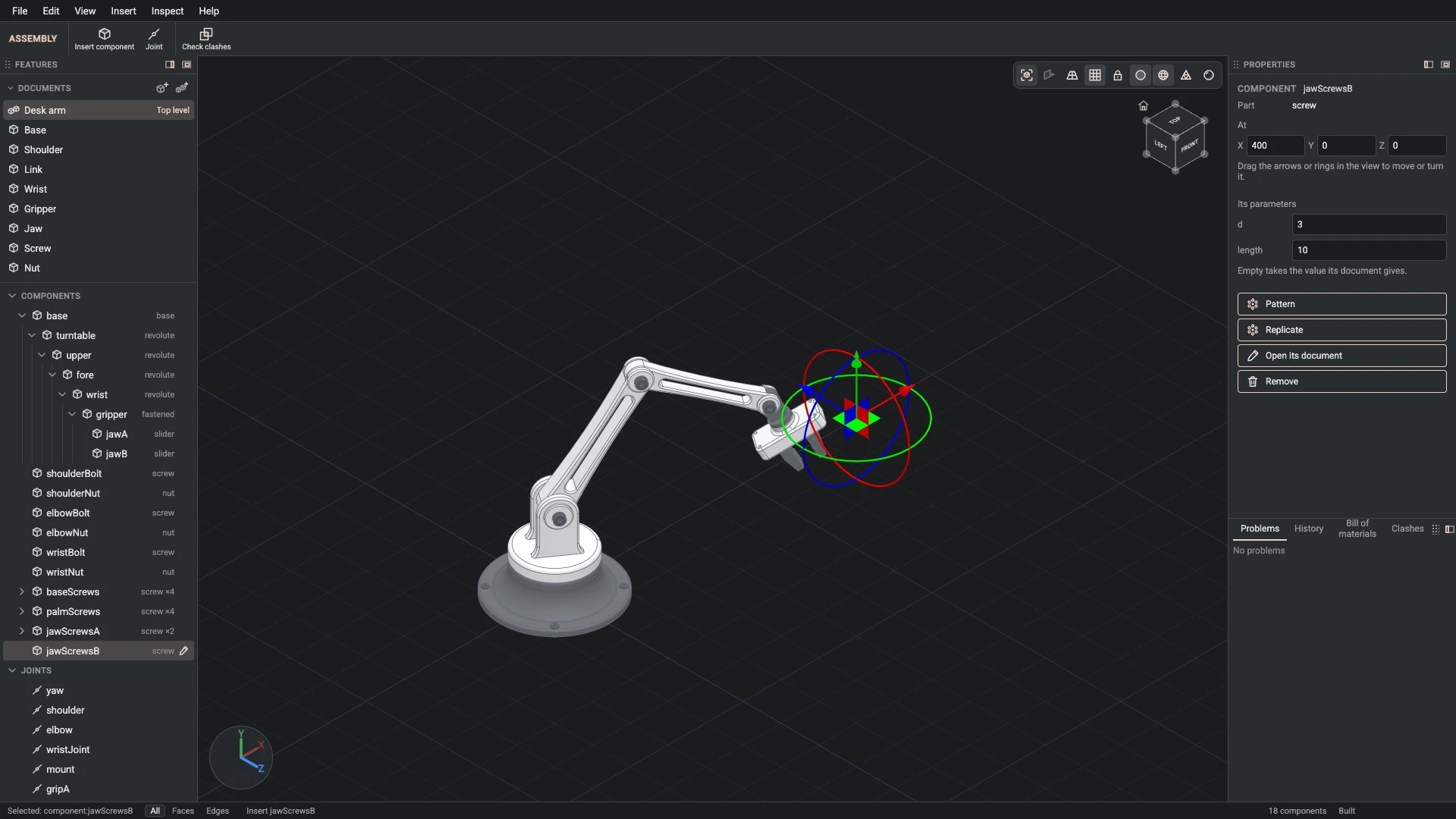Click the Properties panel dock-side icon
1456x819 pixels.
(x=1429, y=64)
